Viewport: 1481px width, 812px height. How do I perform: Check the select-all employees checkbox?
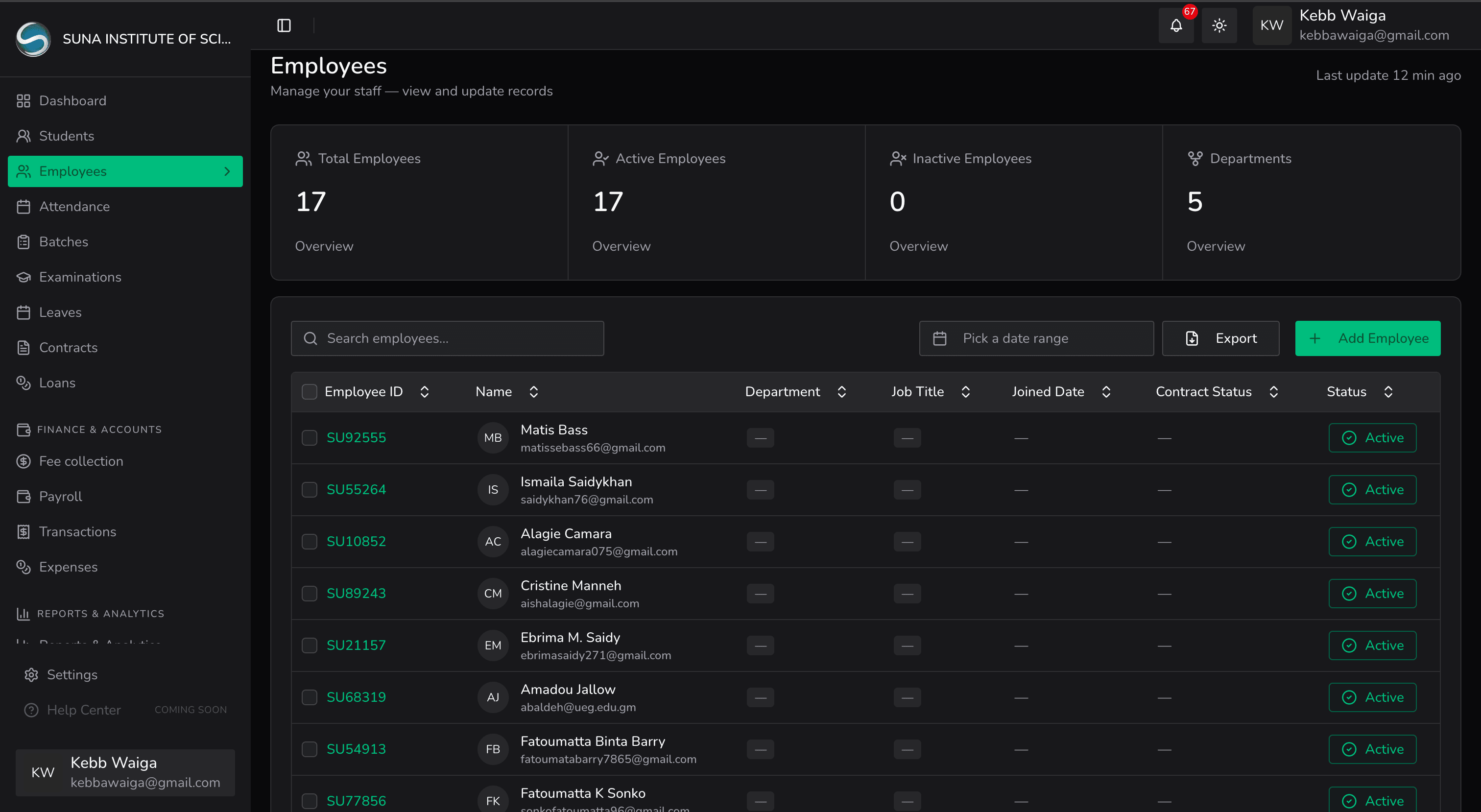click(x=310, y=392)
